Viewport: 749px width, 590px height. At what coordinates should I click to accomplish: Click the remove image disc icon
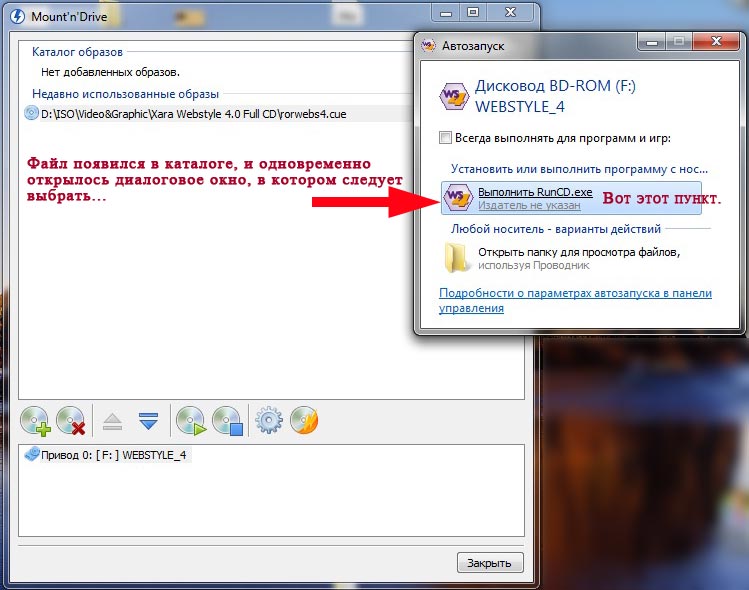71,421
